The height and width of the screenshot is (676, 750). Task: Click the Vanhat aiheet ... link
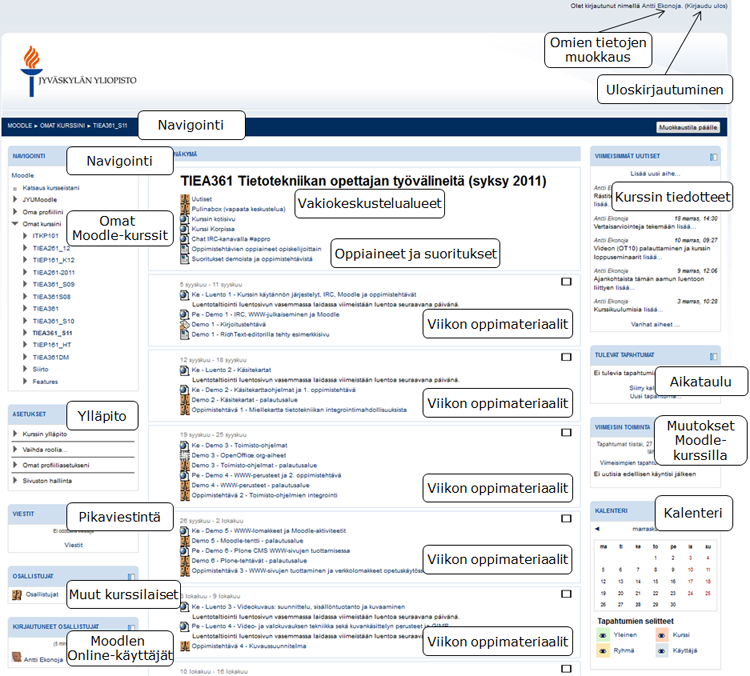click(x=655, y=324)
